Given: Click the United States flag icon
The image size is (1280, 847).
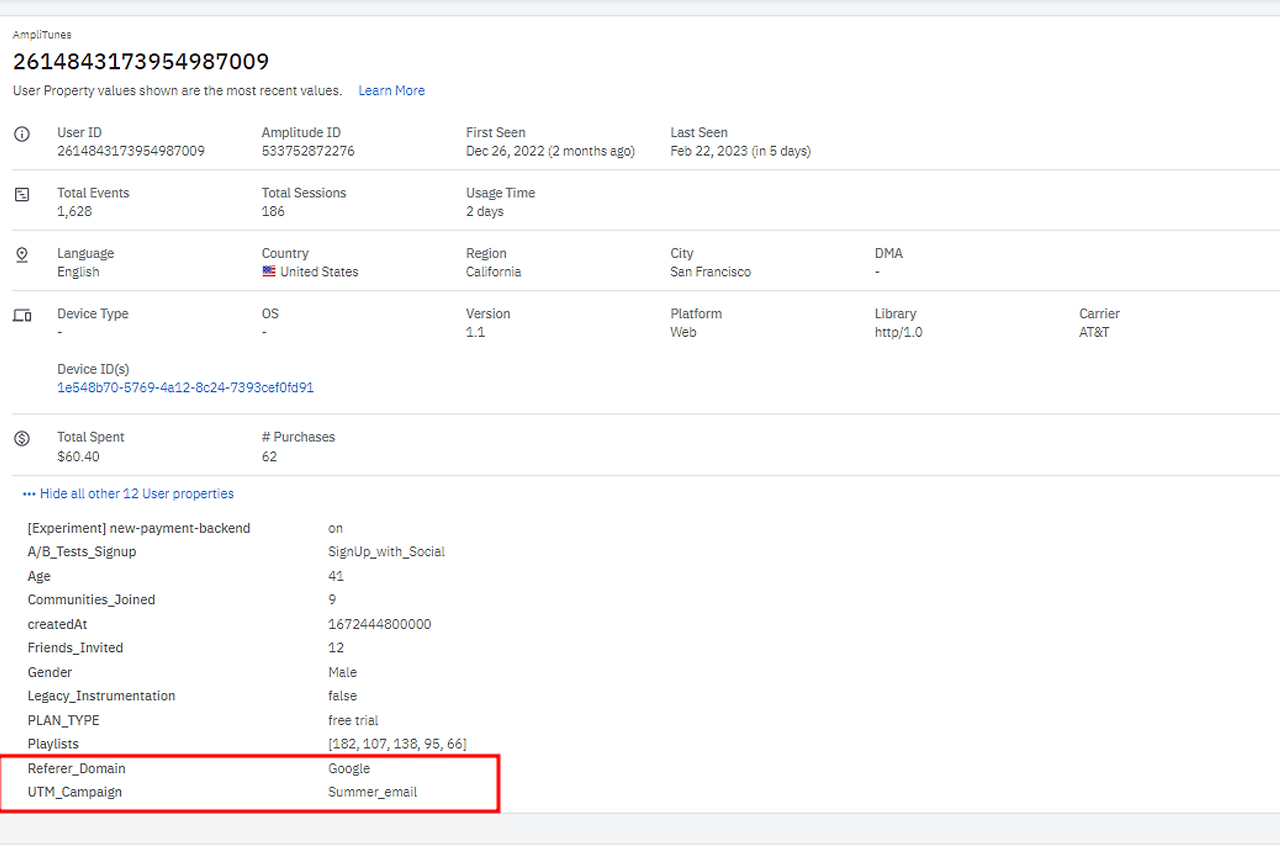Looking at the screenshot, I should pyautogui.click(x=269, y=272).
